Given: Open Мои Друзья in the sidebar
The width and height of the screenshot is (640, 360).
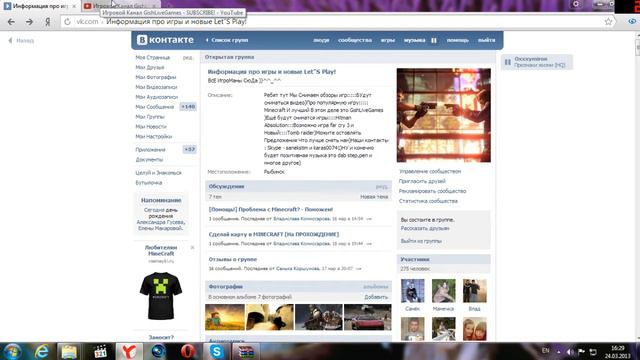Looking at the screenshot, I should 149,67.
